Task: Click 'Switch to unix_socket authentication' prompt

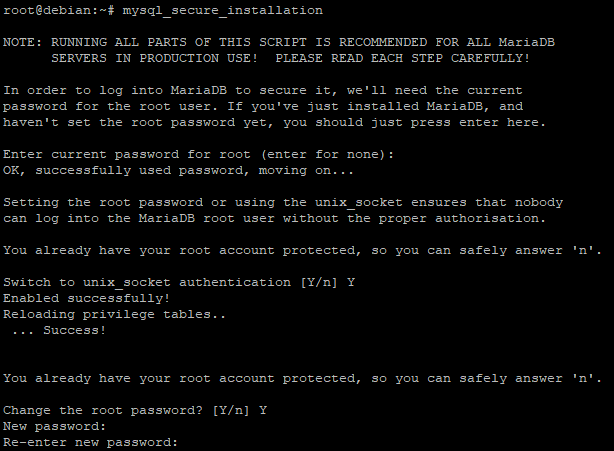Action: tap(170, 282)
